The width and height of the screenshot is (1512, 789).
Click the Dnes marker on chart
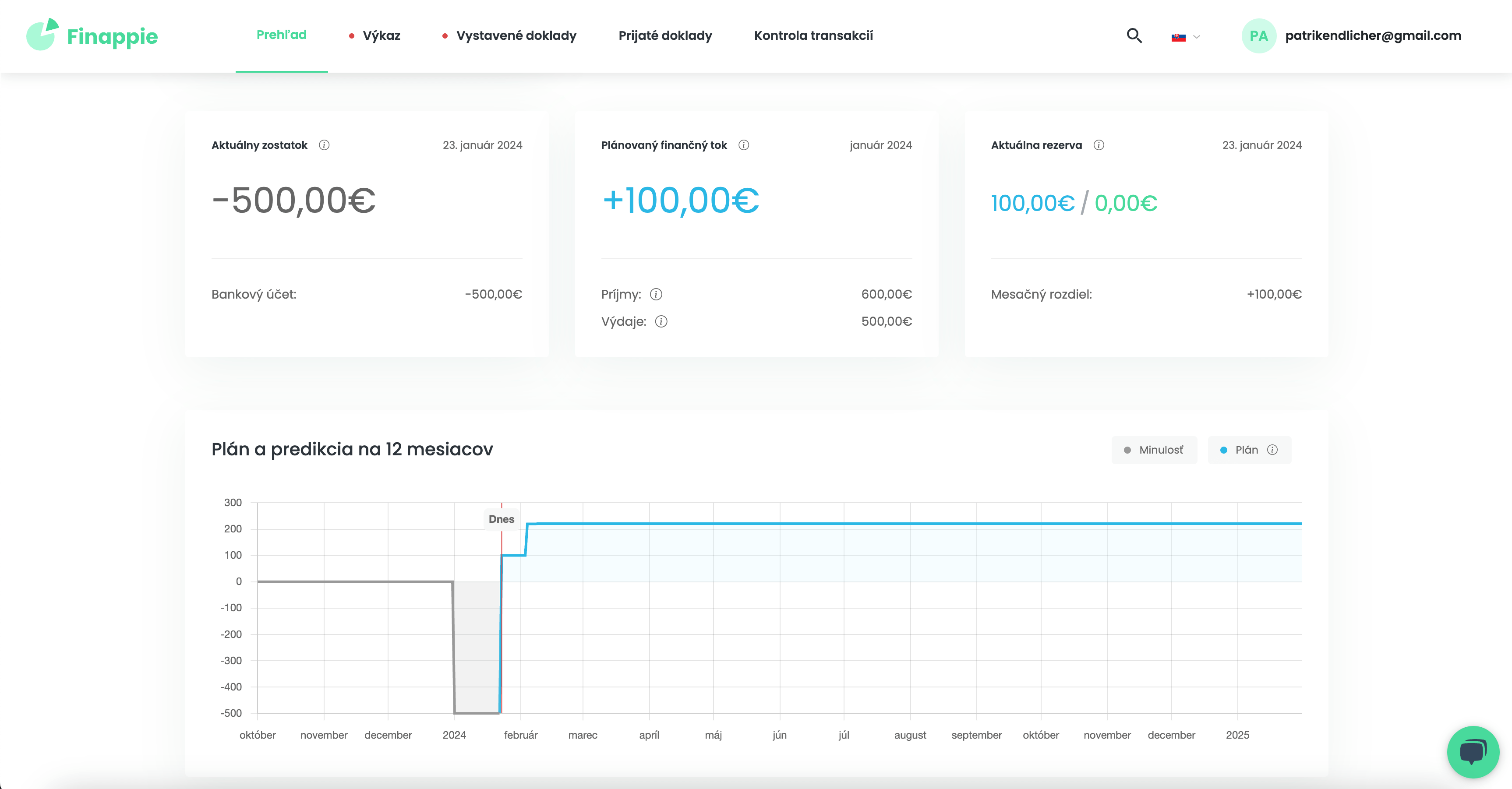[501, 519]
